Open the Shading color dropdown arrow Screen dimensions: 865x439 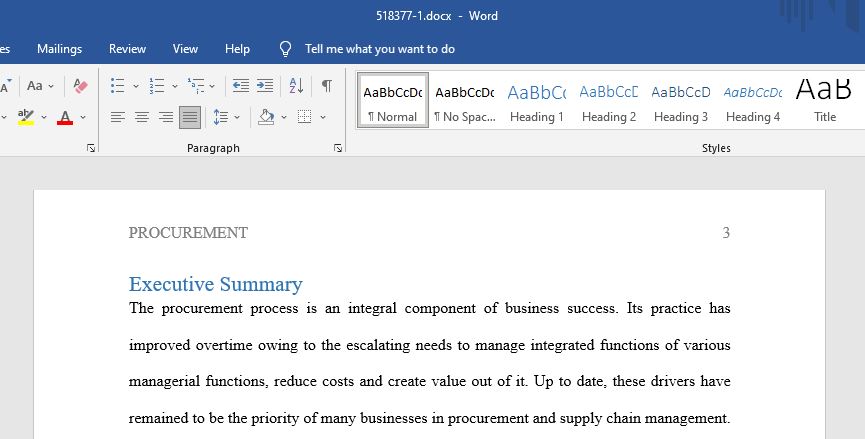pos(284,117)
